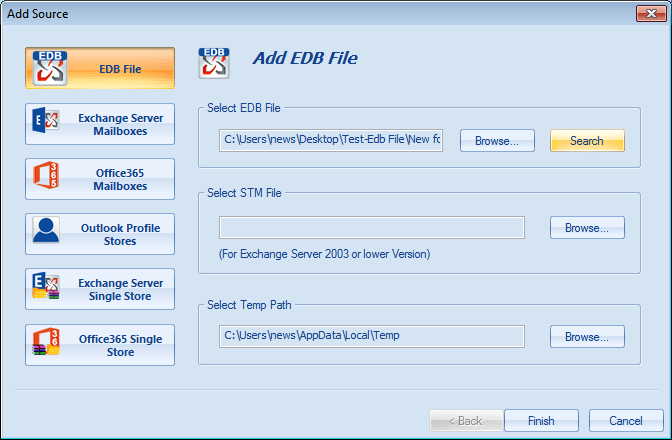Choose Office365 Single Store source
This screenshot has width=672, height=440.
[x=100, y=345]
